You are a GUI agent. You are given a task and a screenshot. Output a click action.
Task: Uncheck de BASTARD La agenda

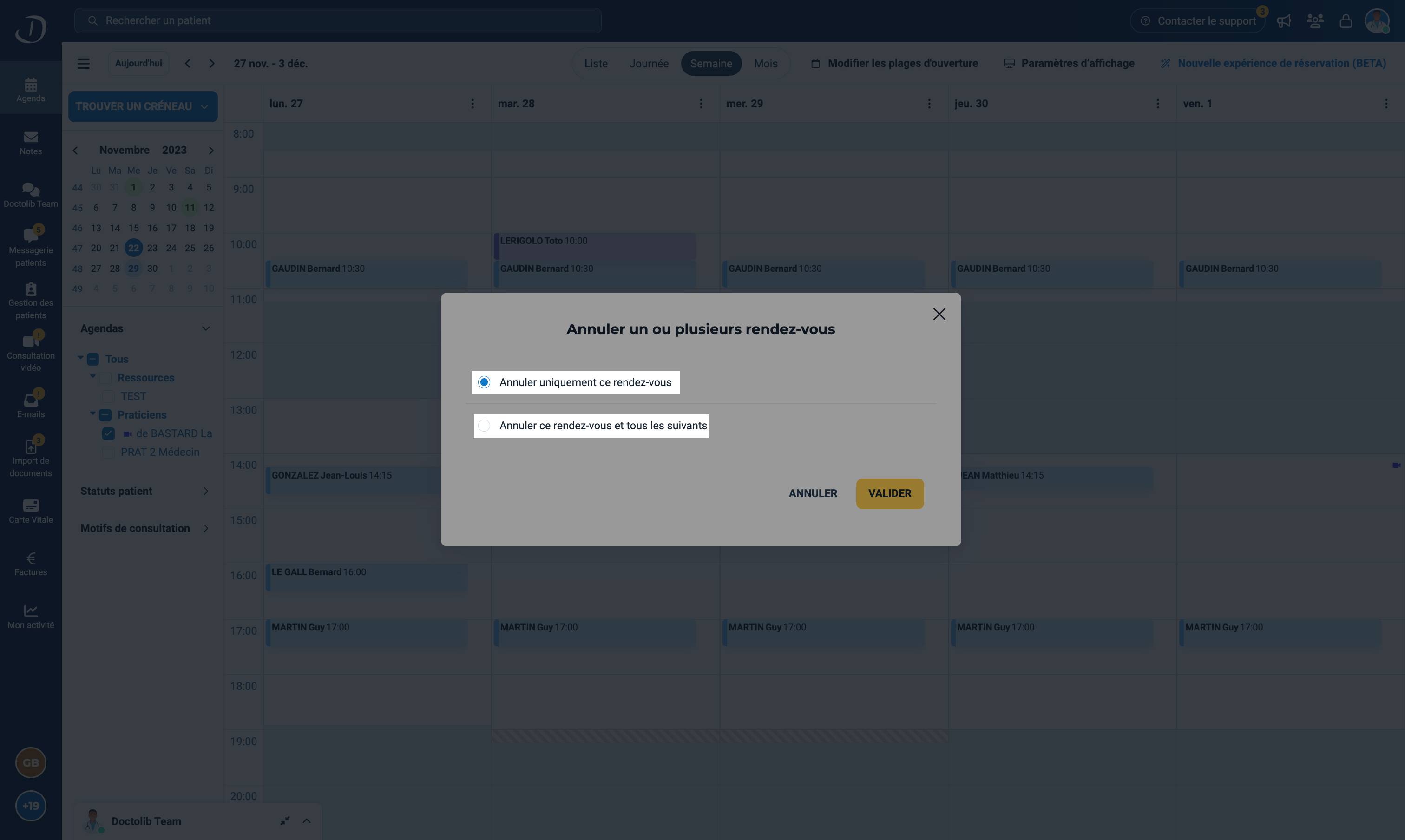click(108, 433)
